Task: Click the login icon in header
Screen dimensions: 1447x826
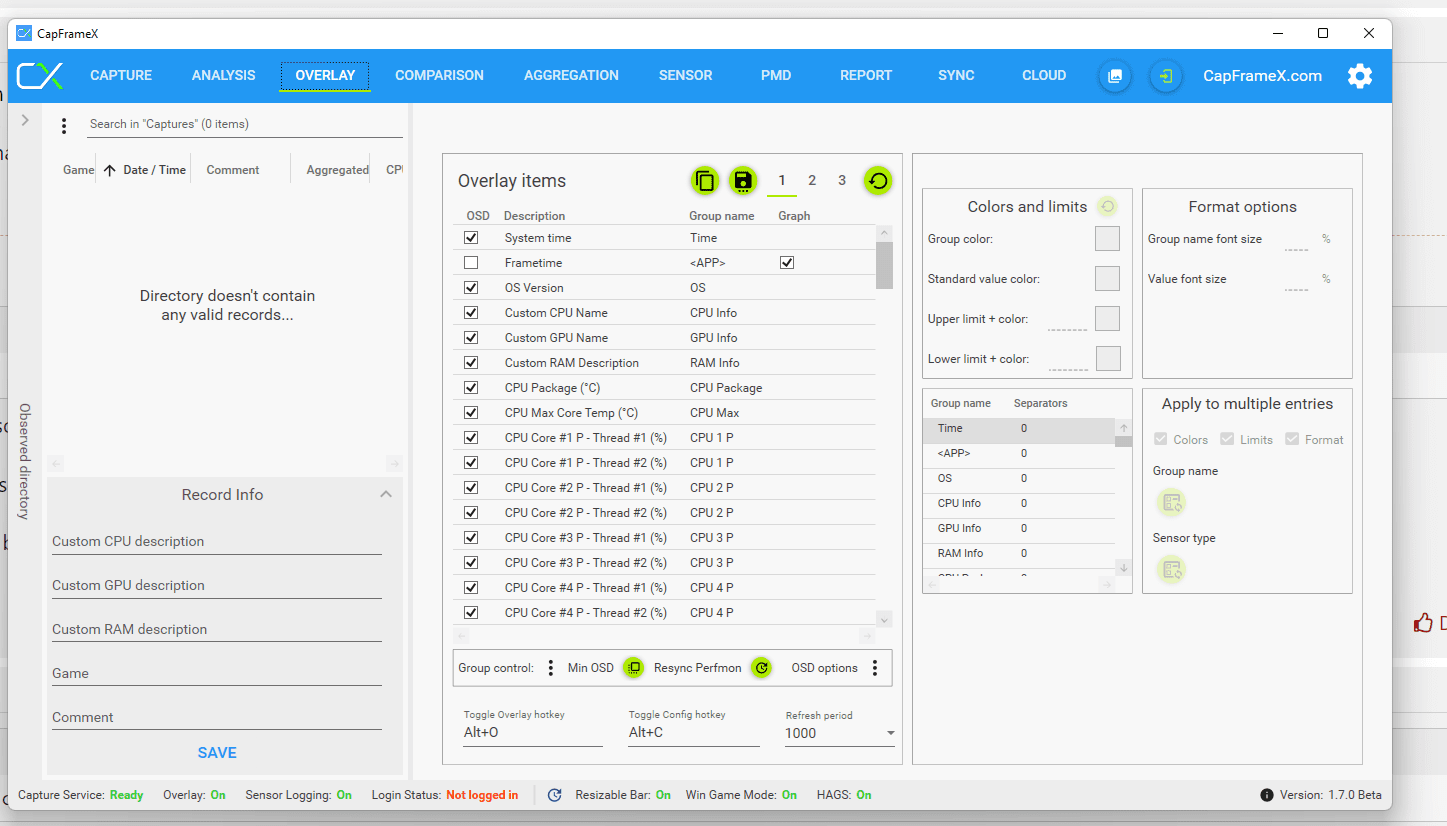Action: [1166, 76]
